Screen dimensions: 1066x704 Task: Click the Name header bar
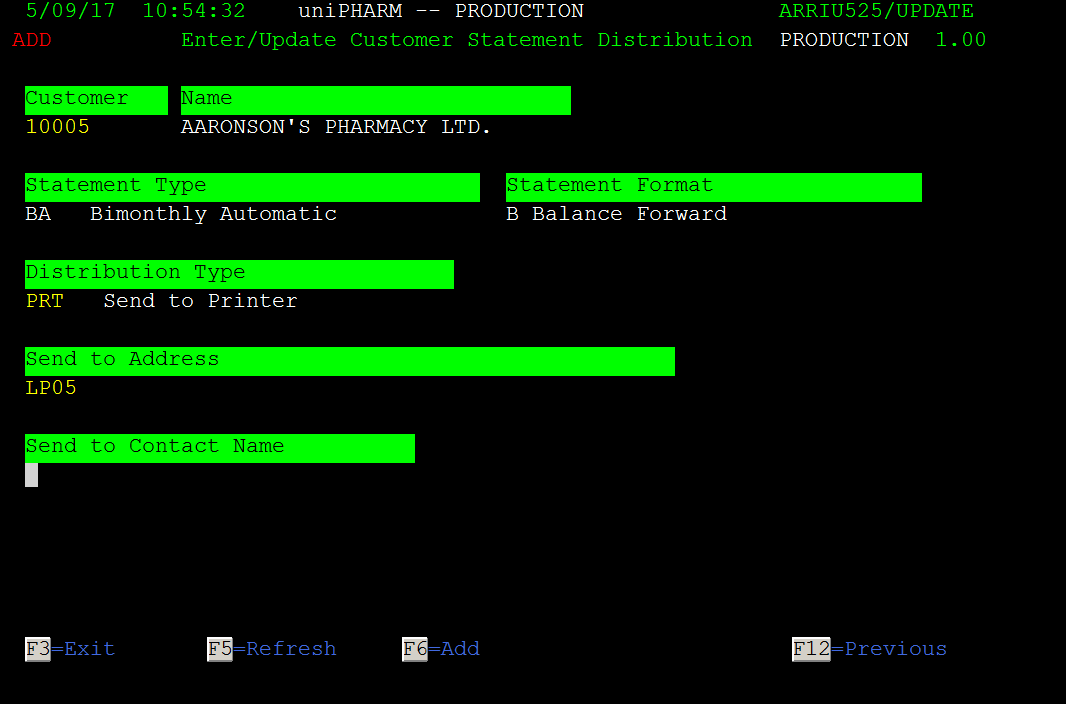[376, 101]
